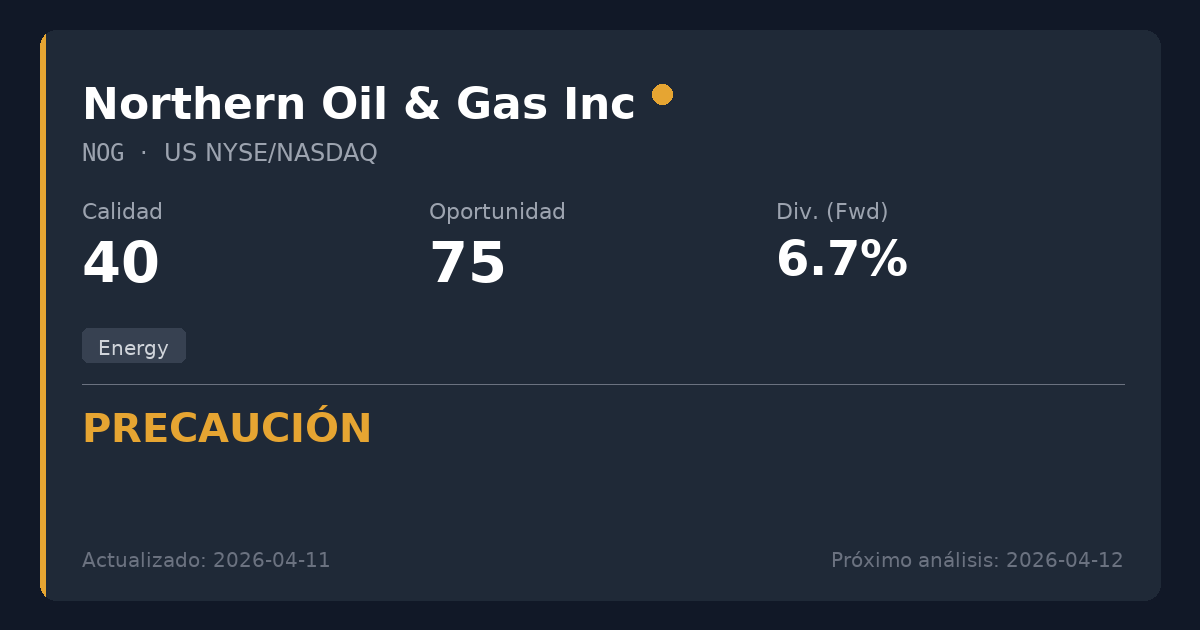Viewport: 1200px width, 630px height.
Task: Click the Oportunidad label
Action: pyautogui.click(x=497, y=212)
